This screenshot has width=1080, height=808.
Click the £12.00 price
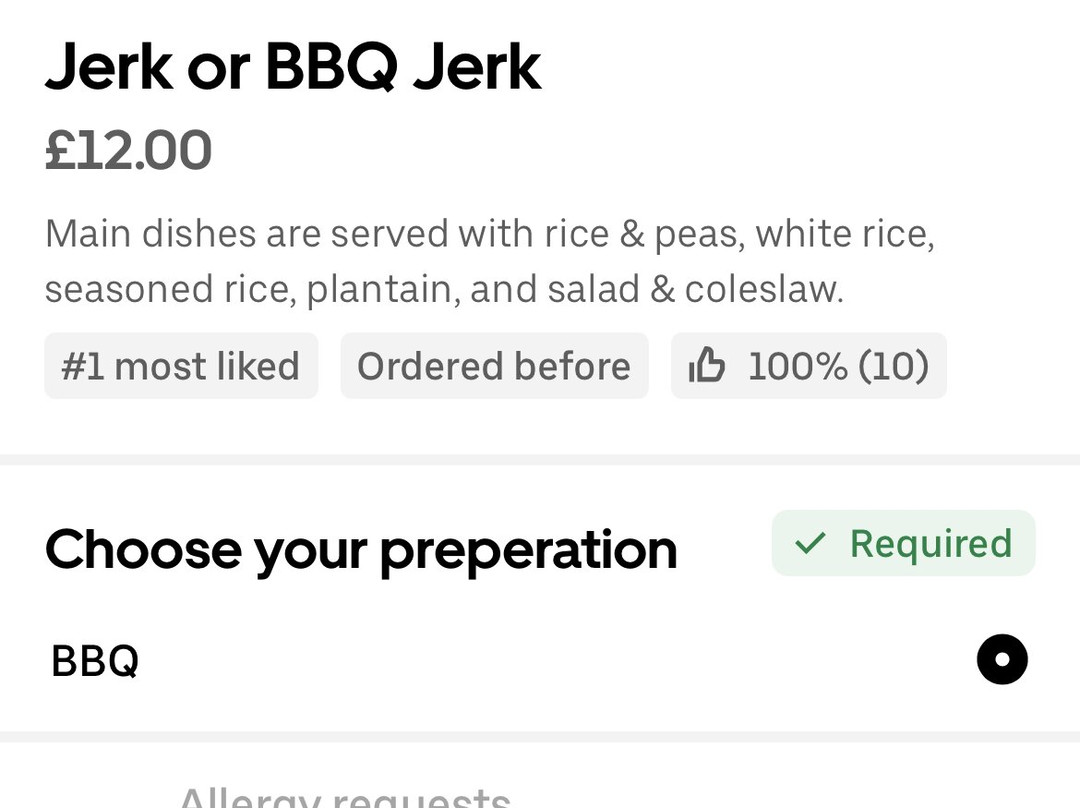point(128,150)
